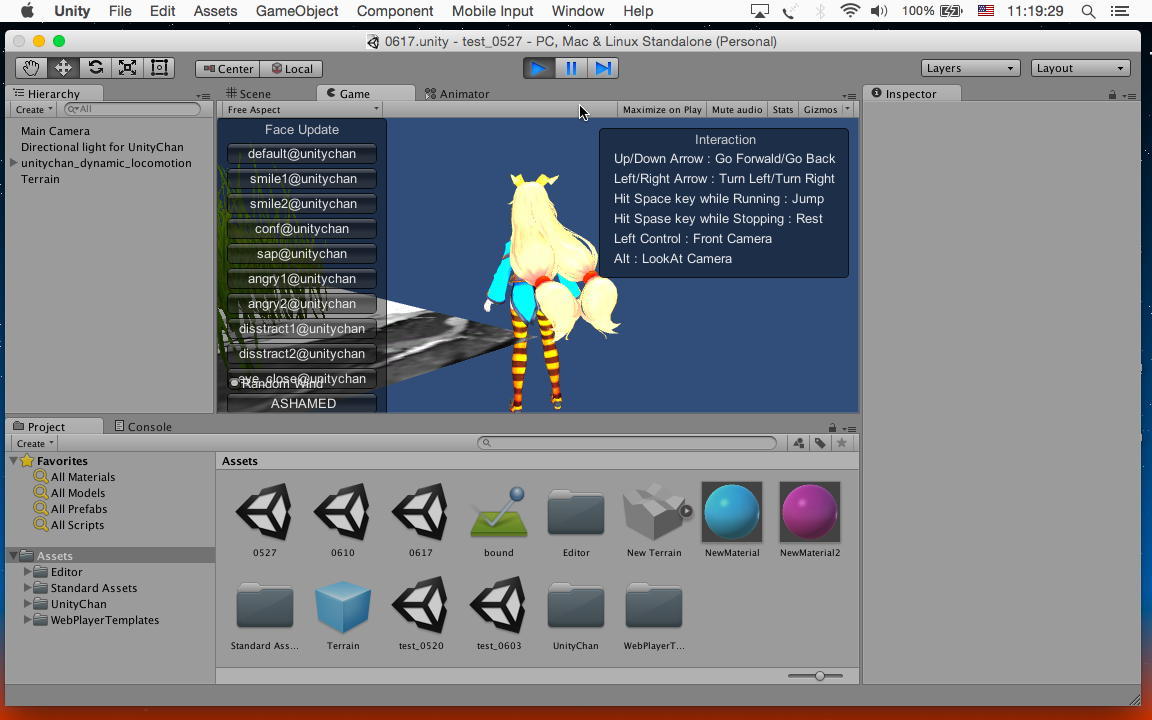Click the search by label icon
Viewport: 1152px width, 720px height.
click(x=820, y=443)
